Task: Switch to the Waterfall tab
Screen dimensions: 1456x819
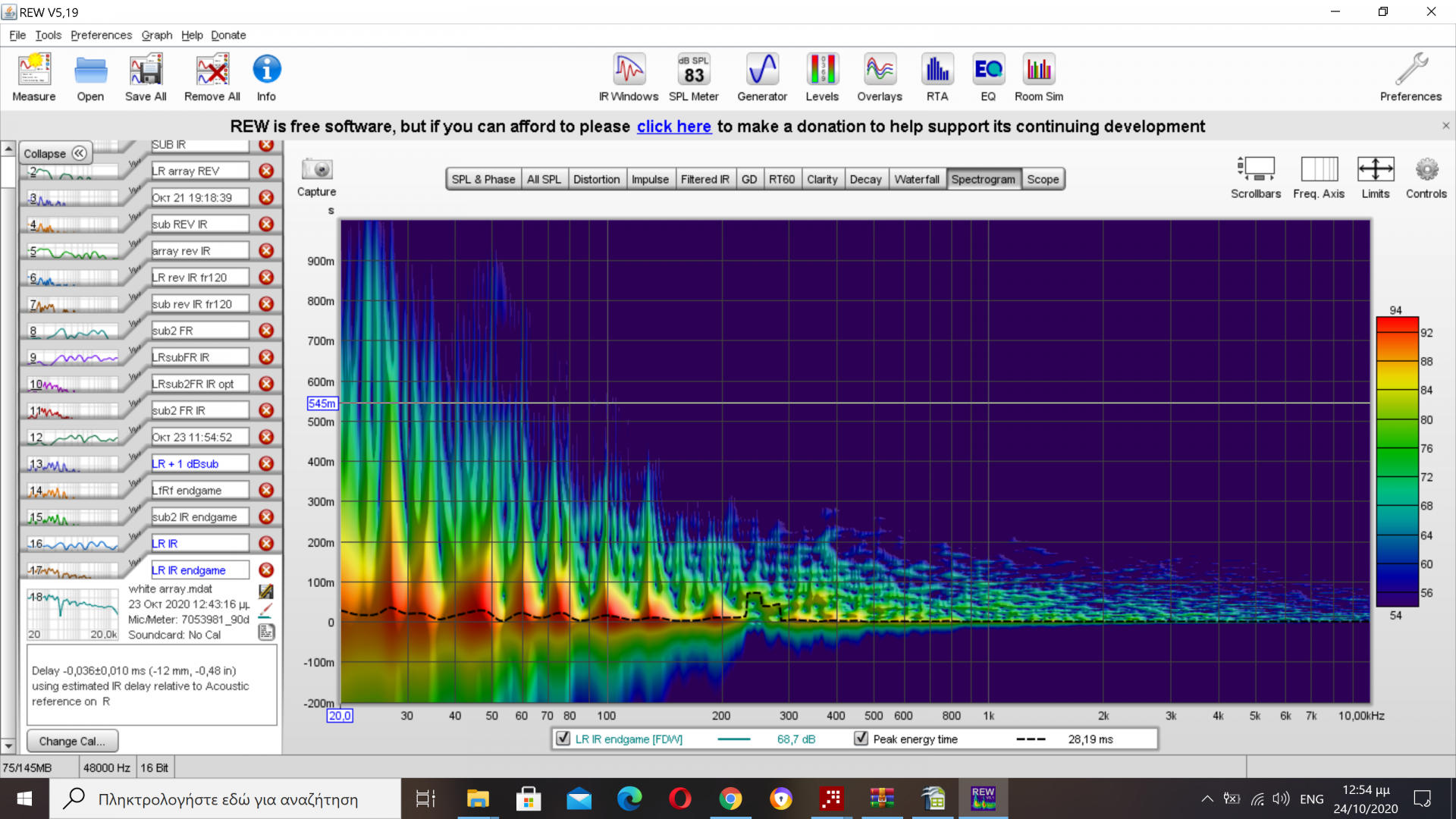Action: pos(916,179)
